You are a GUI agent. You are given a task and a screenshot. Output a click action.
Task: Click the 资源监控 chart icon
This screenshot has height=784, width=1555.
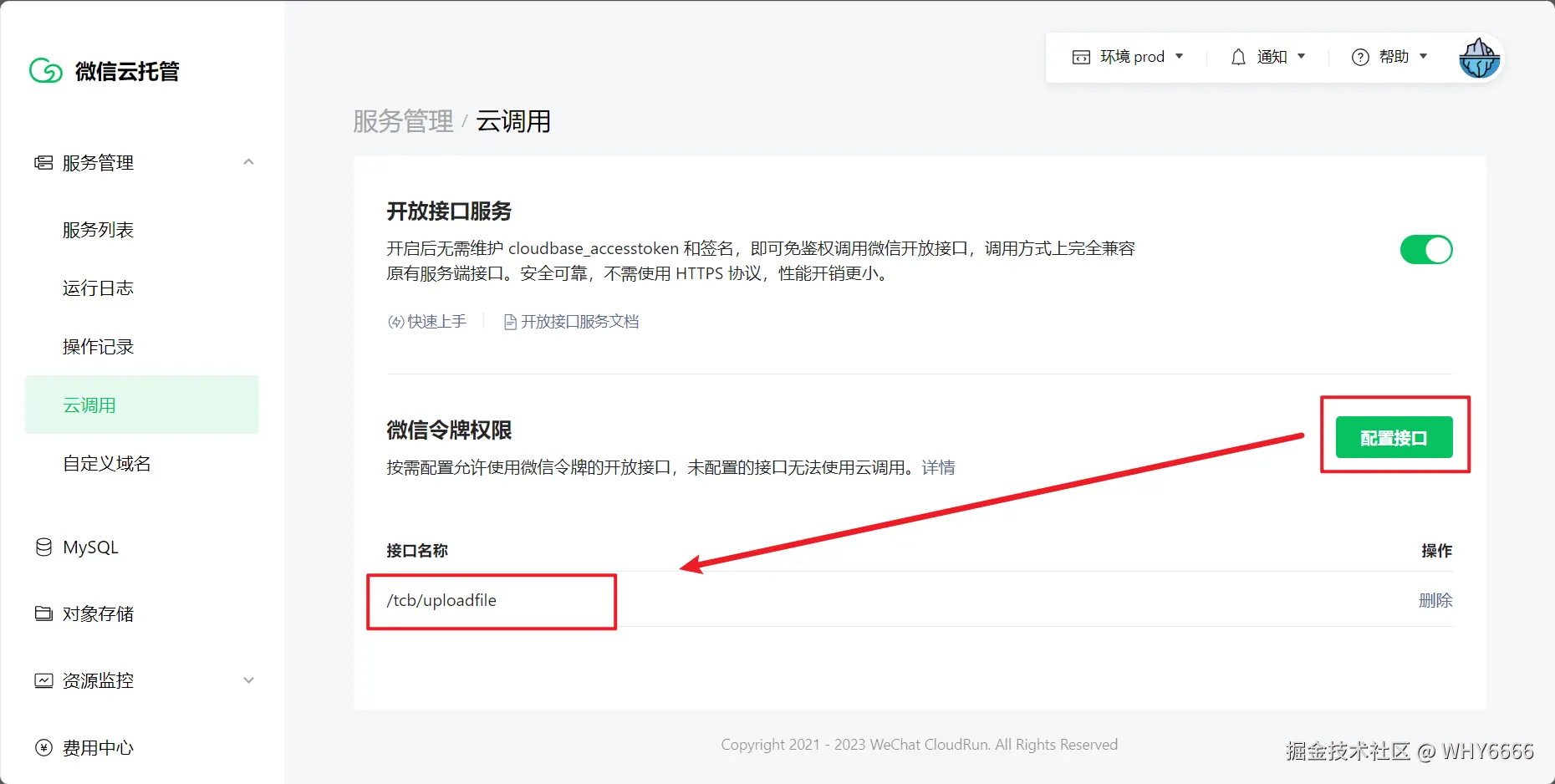coord(43,680)
